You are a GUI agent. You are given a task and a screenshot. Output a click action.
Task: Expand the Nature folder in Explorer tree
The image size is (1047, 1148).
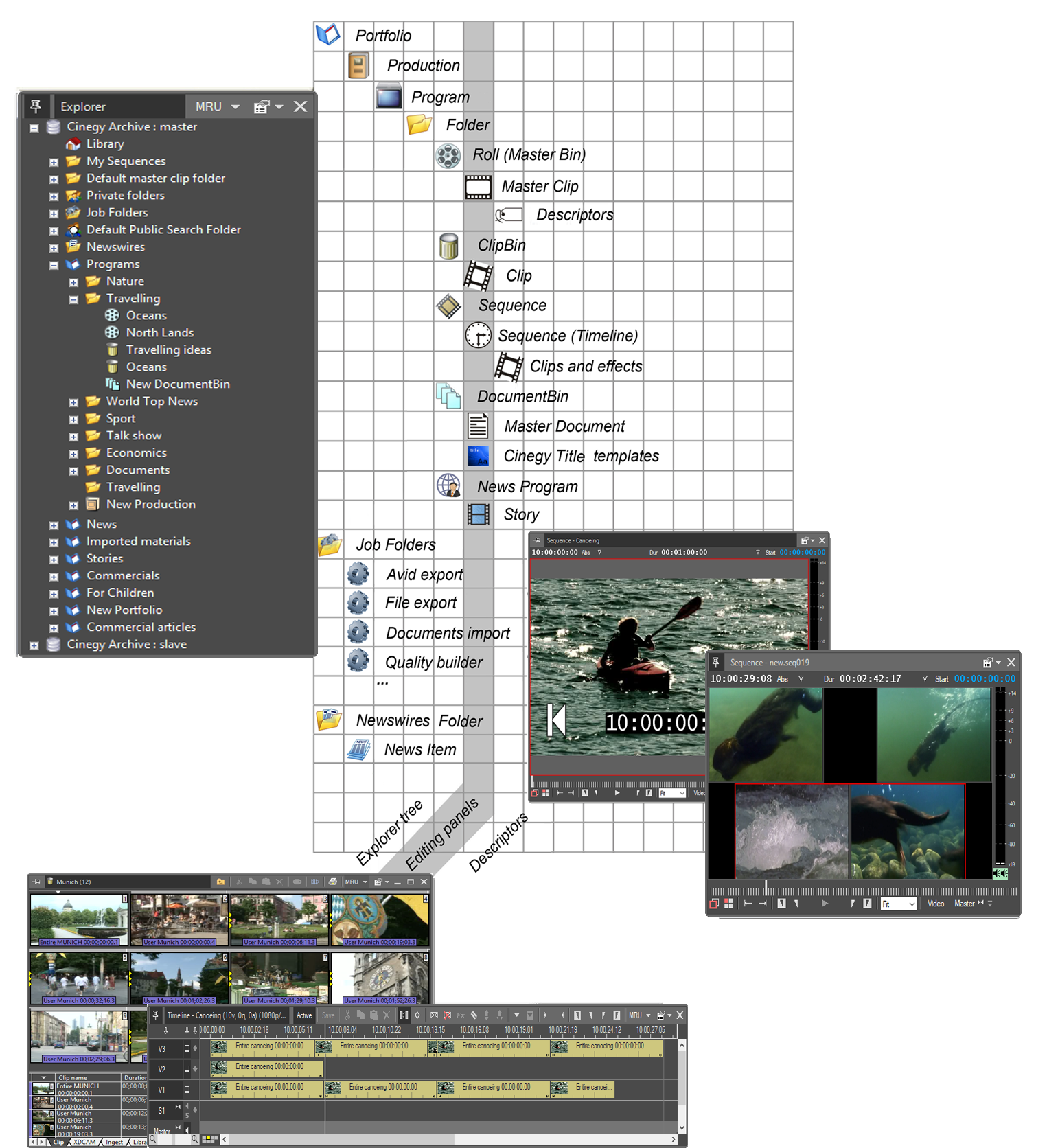click(73, 282)
